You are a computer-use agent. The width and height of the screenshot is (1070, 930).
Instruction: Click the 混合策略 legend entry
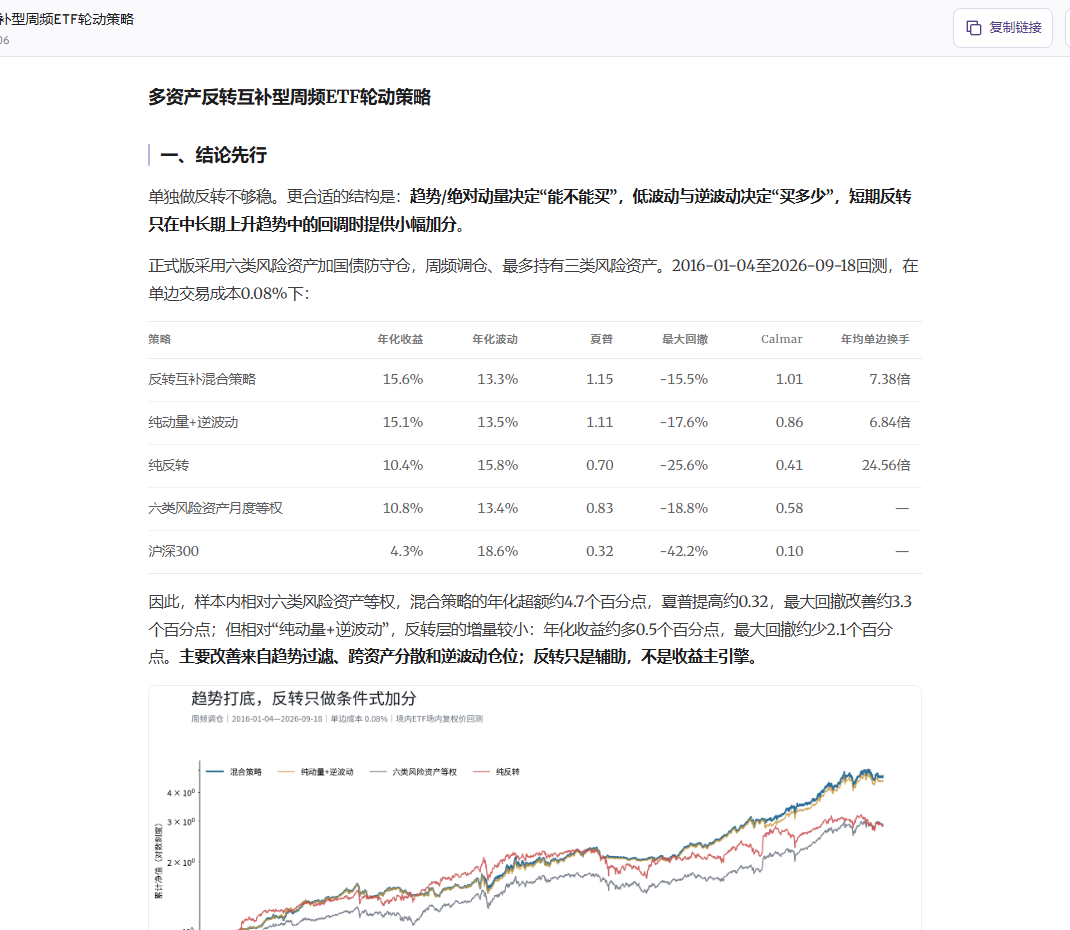pyautogui.click(x=234, y=772)
